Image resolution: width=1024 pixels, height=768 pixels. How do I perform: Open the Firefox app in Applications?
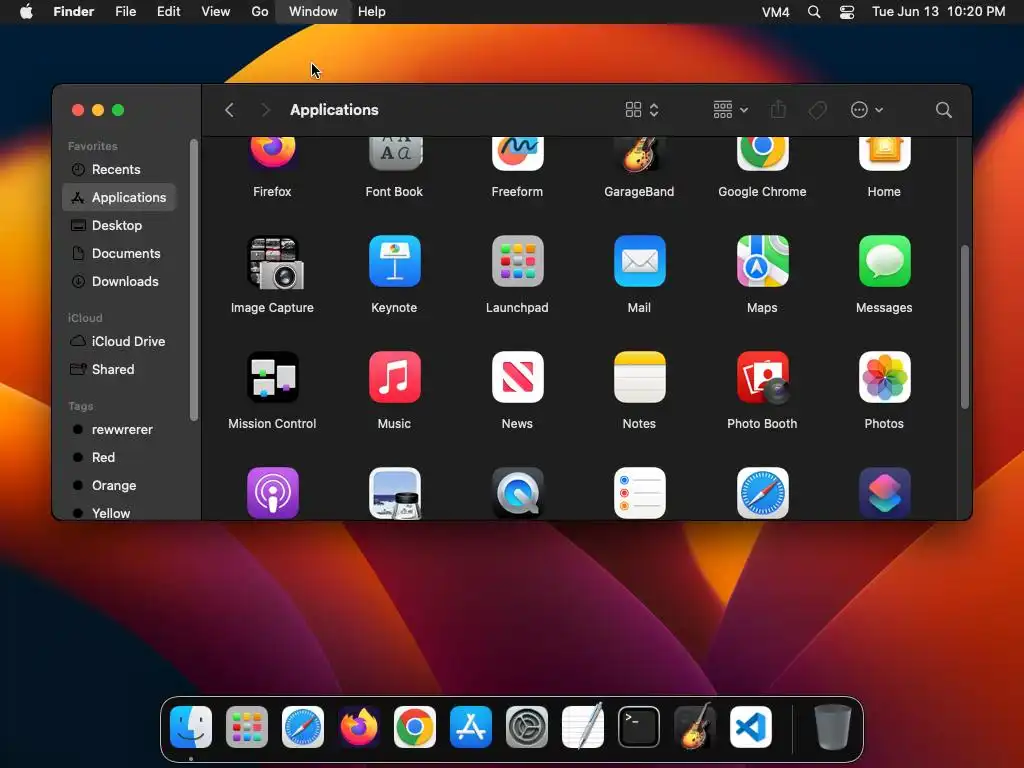272,154
